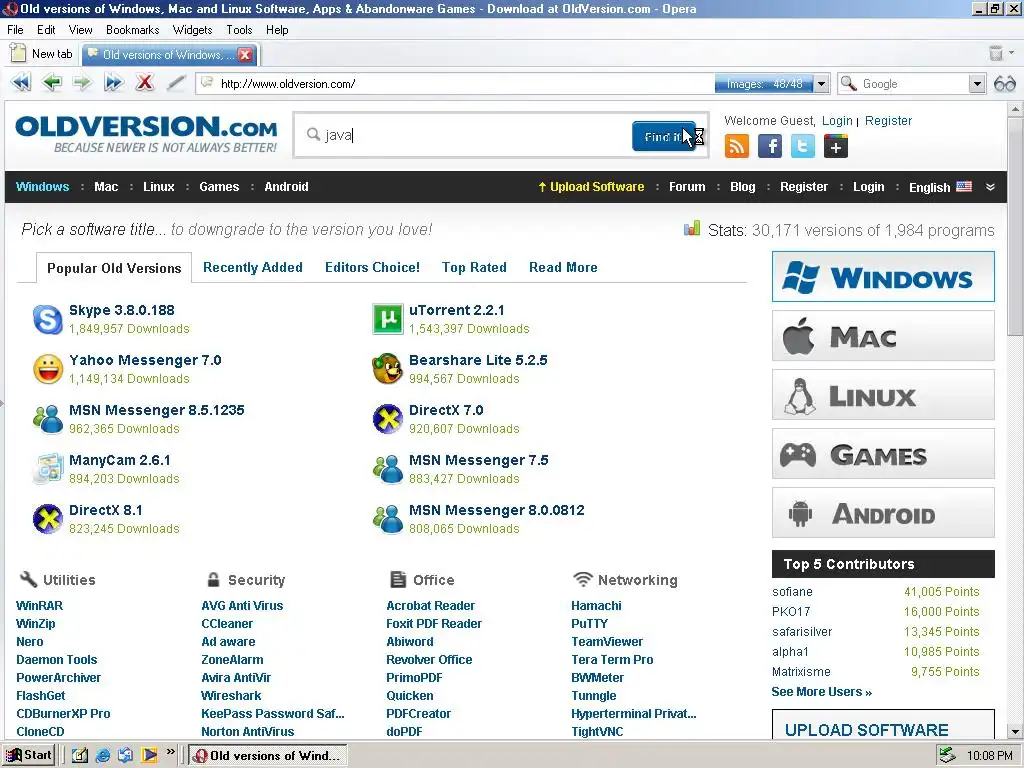The image size is (1024, 768).
Task: Open the English language selector
Action: [940, 187]
